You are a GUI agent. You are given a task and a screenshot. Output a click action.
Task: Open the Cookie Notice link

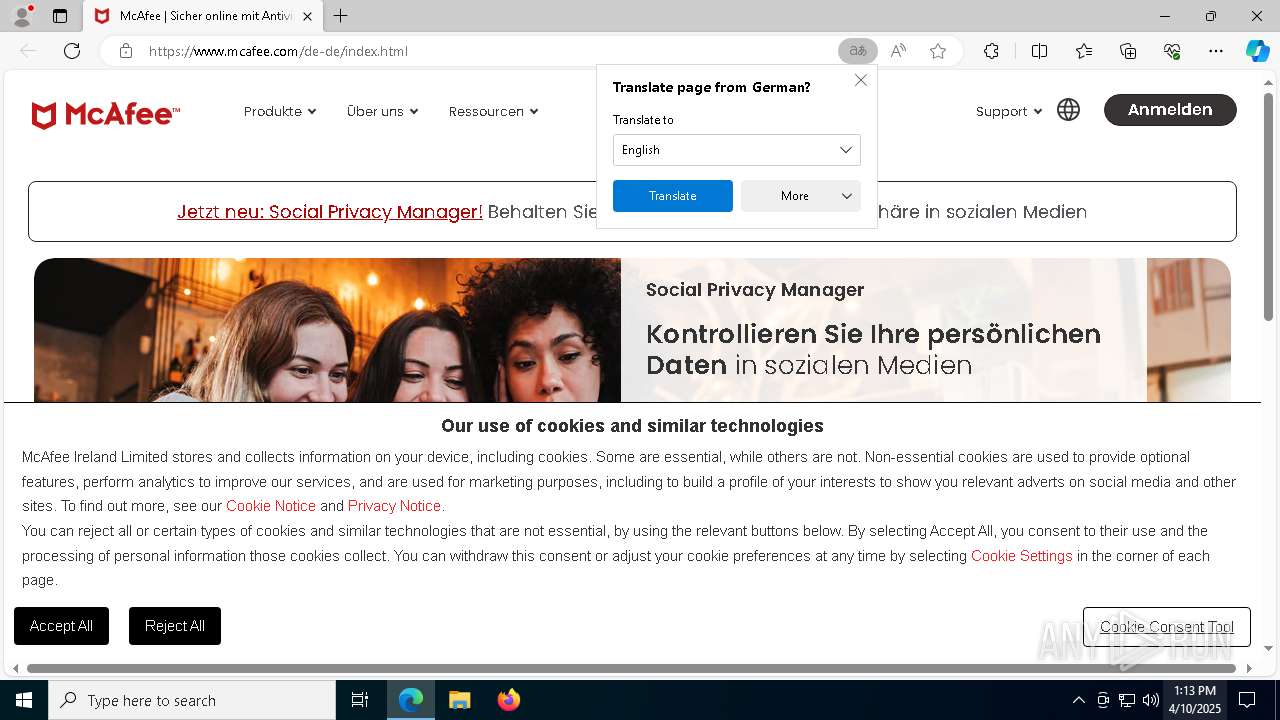click(271, 506)
